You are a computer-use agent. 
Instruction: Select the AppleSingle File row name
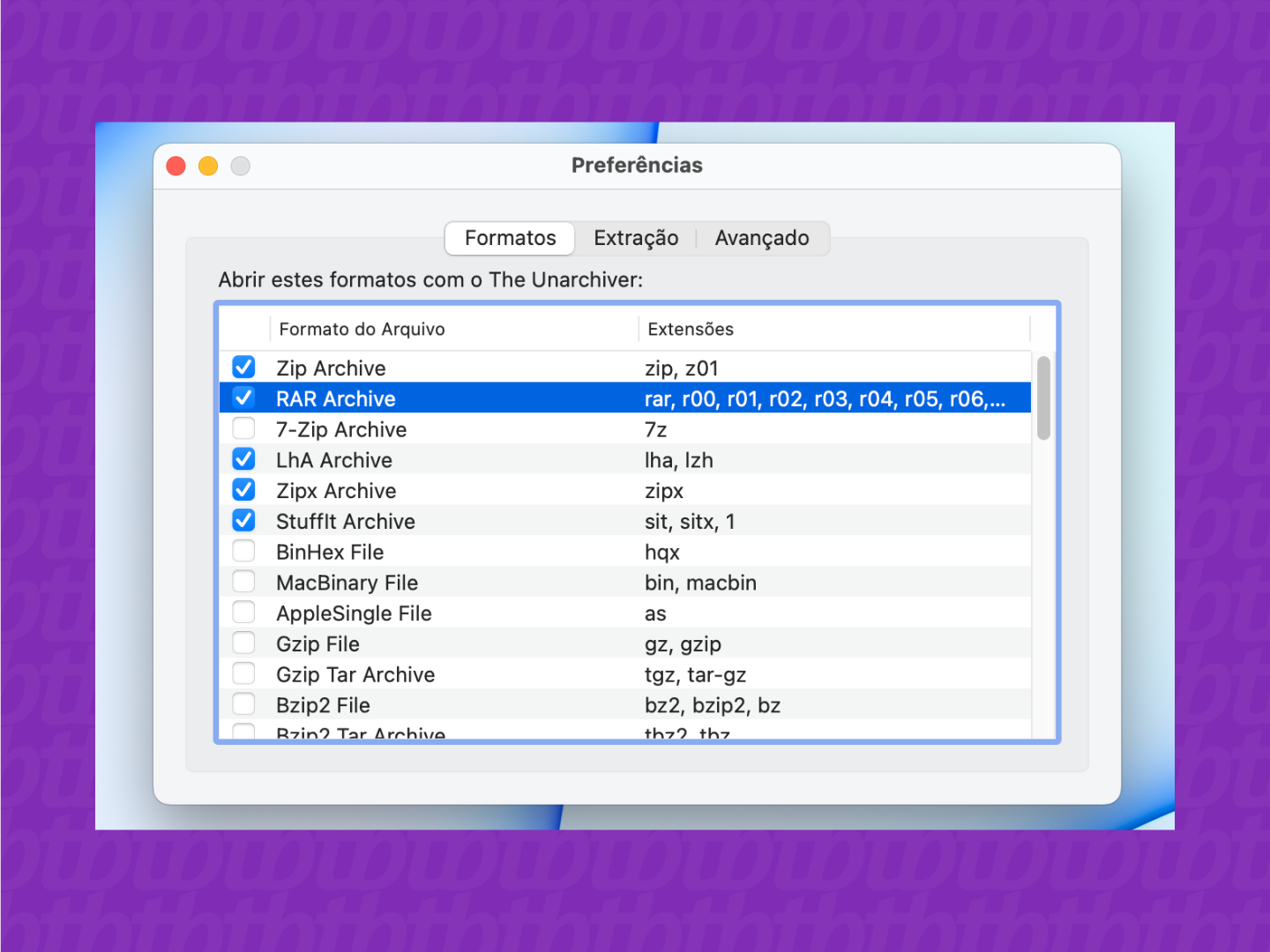tap(354, 614)
